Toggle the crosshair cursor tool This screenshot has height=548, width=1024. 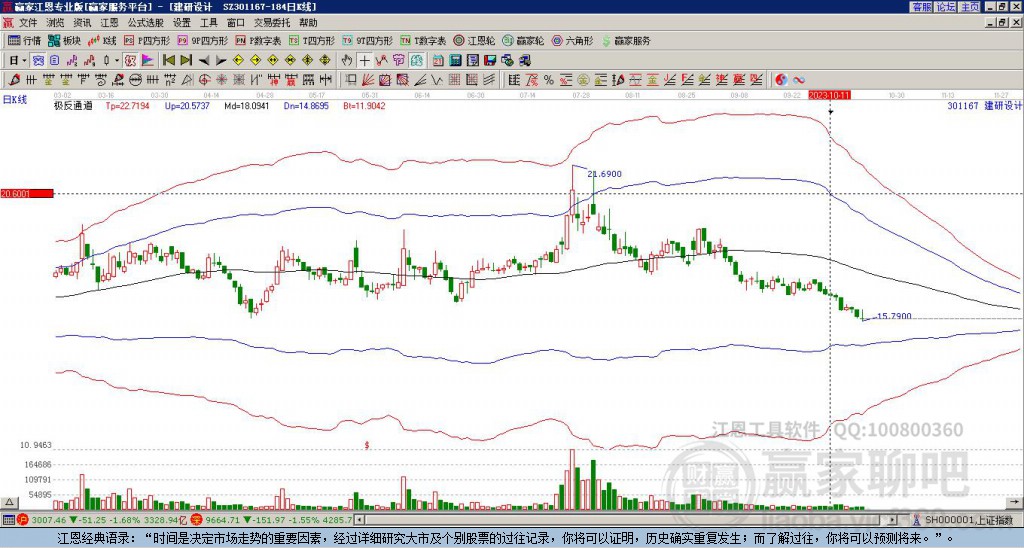pyautogui.click(x=364, y=61)
